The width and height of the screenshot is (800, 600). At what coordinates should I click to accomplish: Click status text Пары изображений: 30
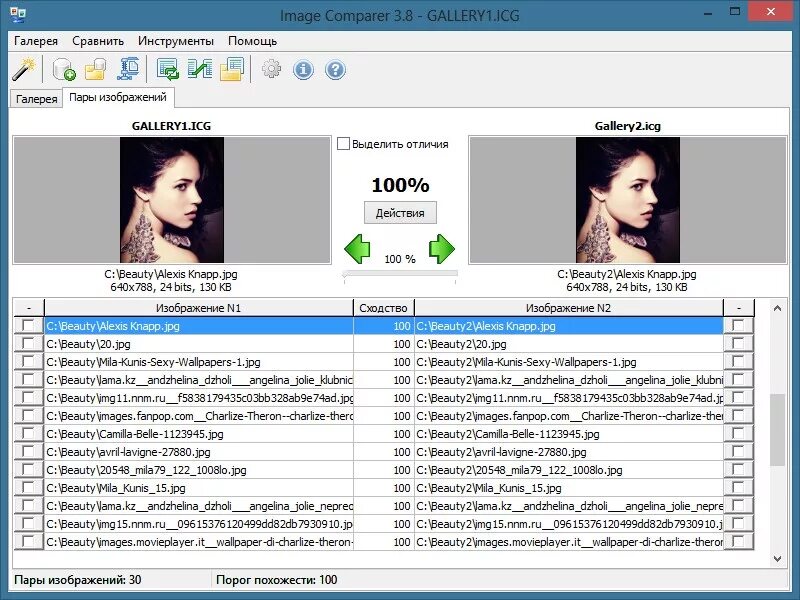78,580
